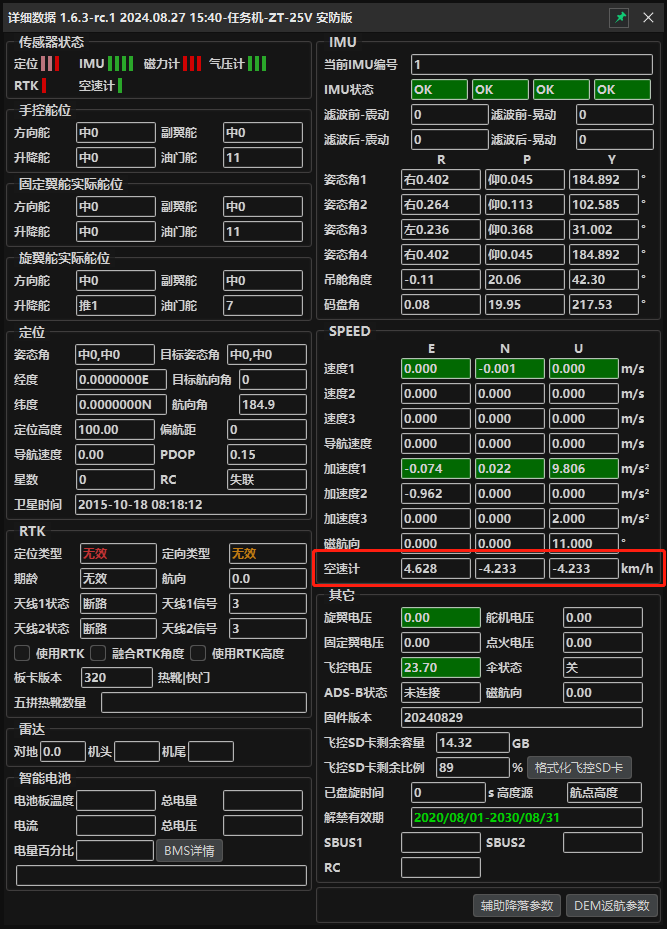667x929 pixels.
Task: Click 旋翼舵实际舵位 油门舵 value 7
Action: point(263,306)
